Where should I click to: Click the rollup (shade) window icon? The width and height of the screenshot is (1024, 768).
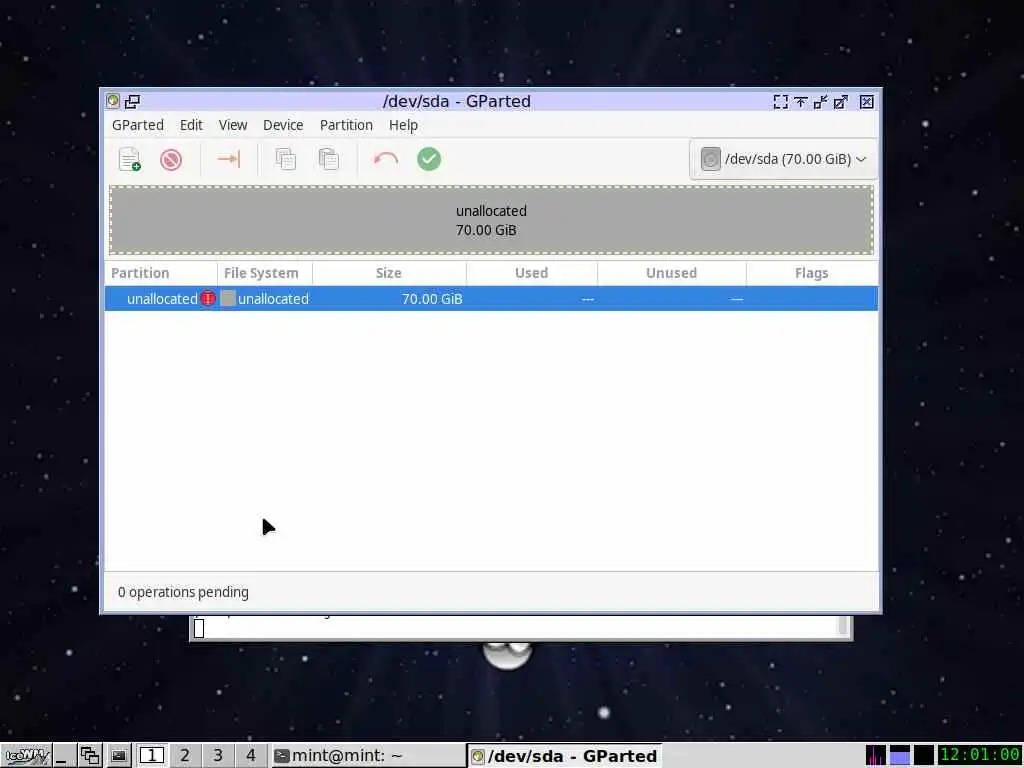[801, 102]
